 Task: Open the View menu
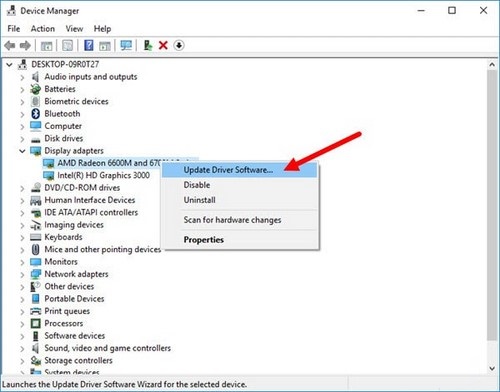(74, 29)
